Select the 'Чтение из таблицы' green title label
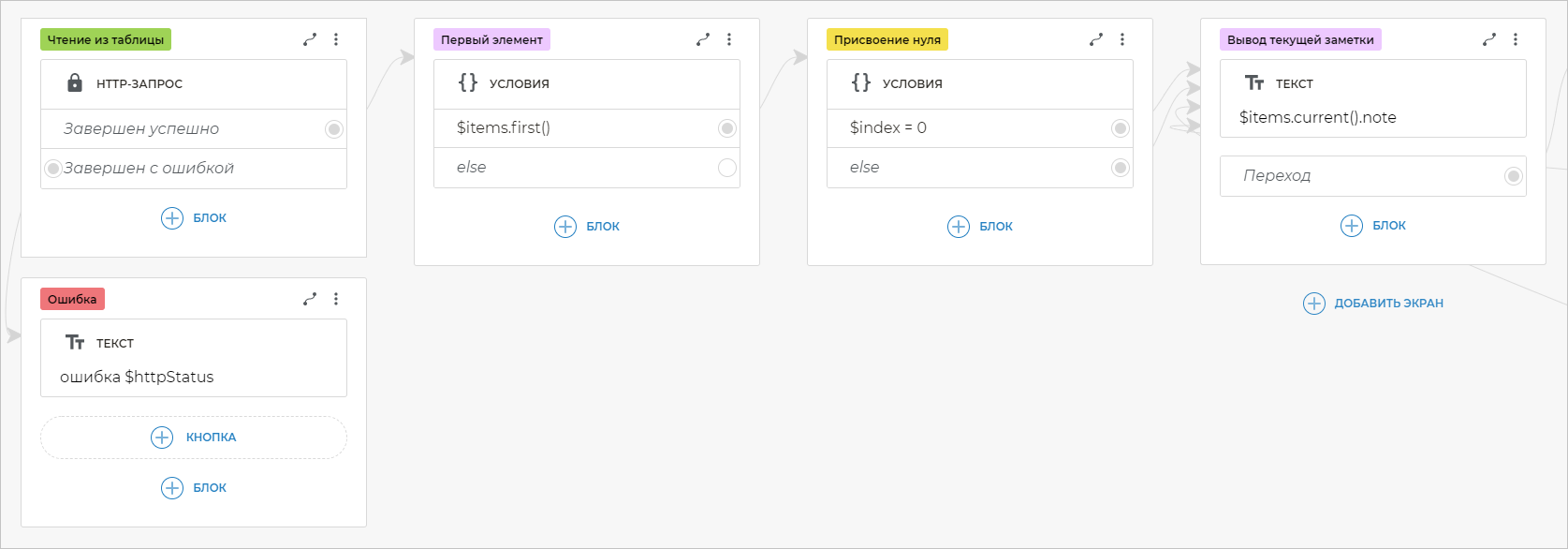Image resolution: width=1568 pixels, height=549 pixels. [106, 39]
